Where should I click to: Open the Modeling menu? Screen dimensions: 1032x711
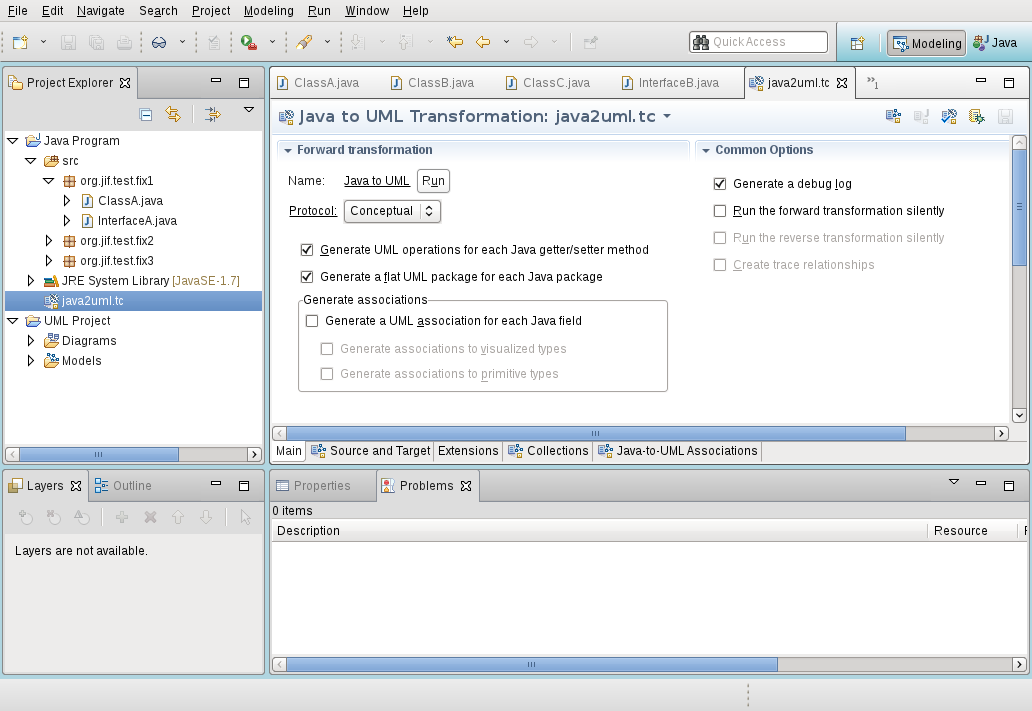(x=268, y=11)
